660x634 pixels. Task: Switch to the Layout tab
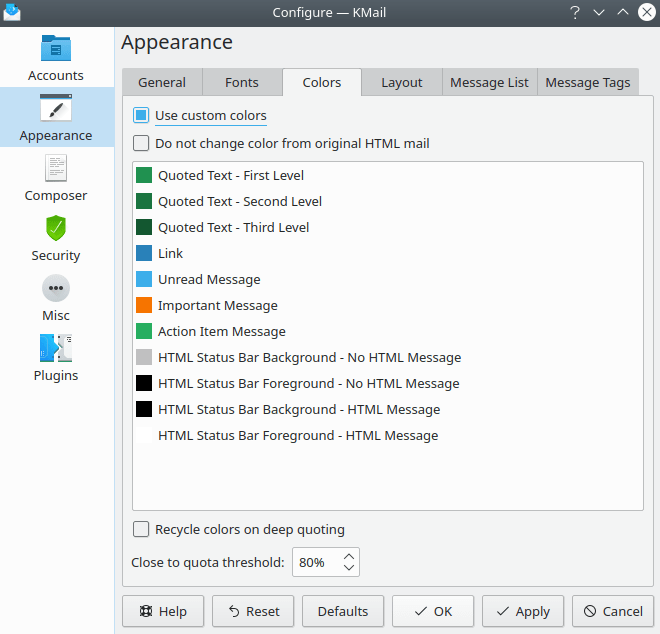pos(401,82)
